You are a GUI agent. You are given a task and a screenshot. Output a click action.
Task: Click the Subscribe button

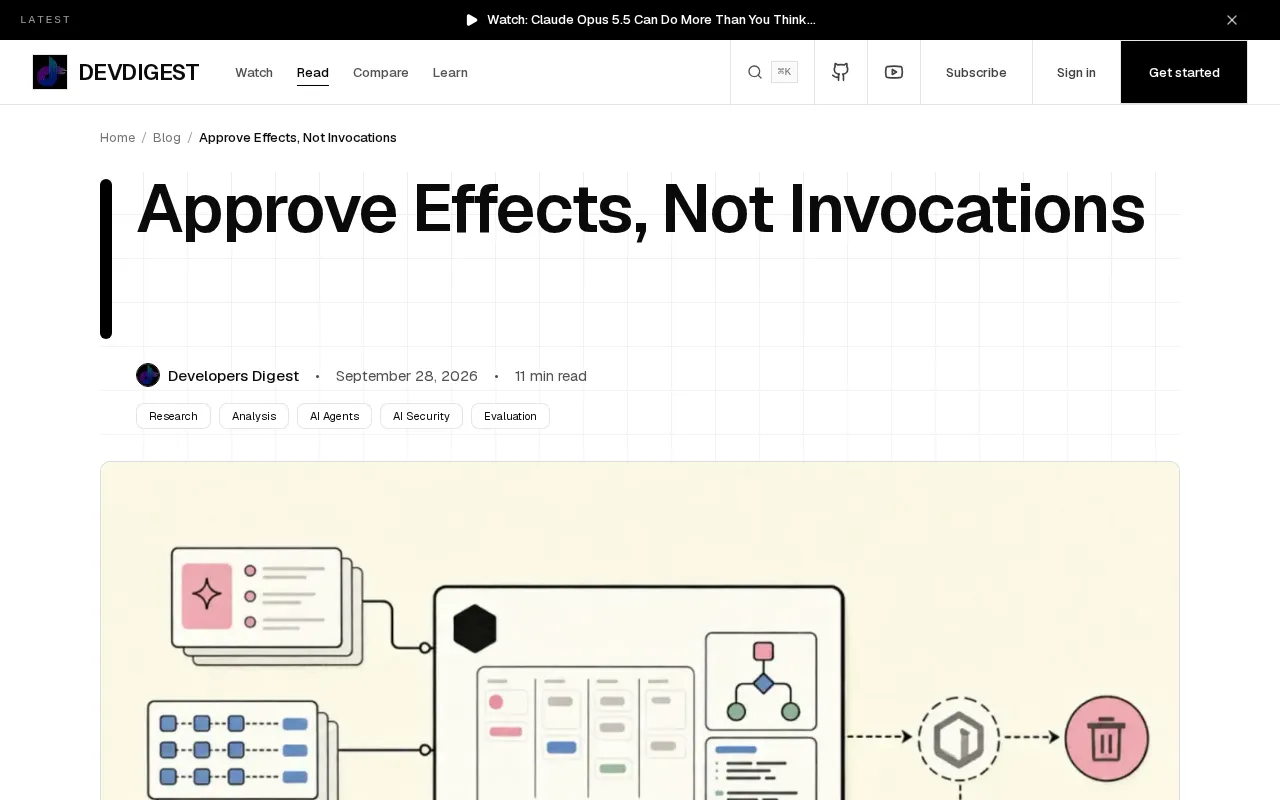pos(976,72)
